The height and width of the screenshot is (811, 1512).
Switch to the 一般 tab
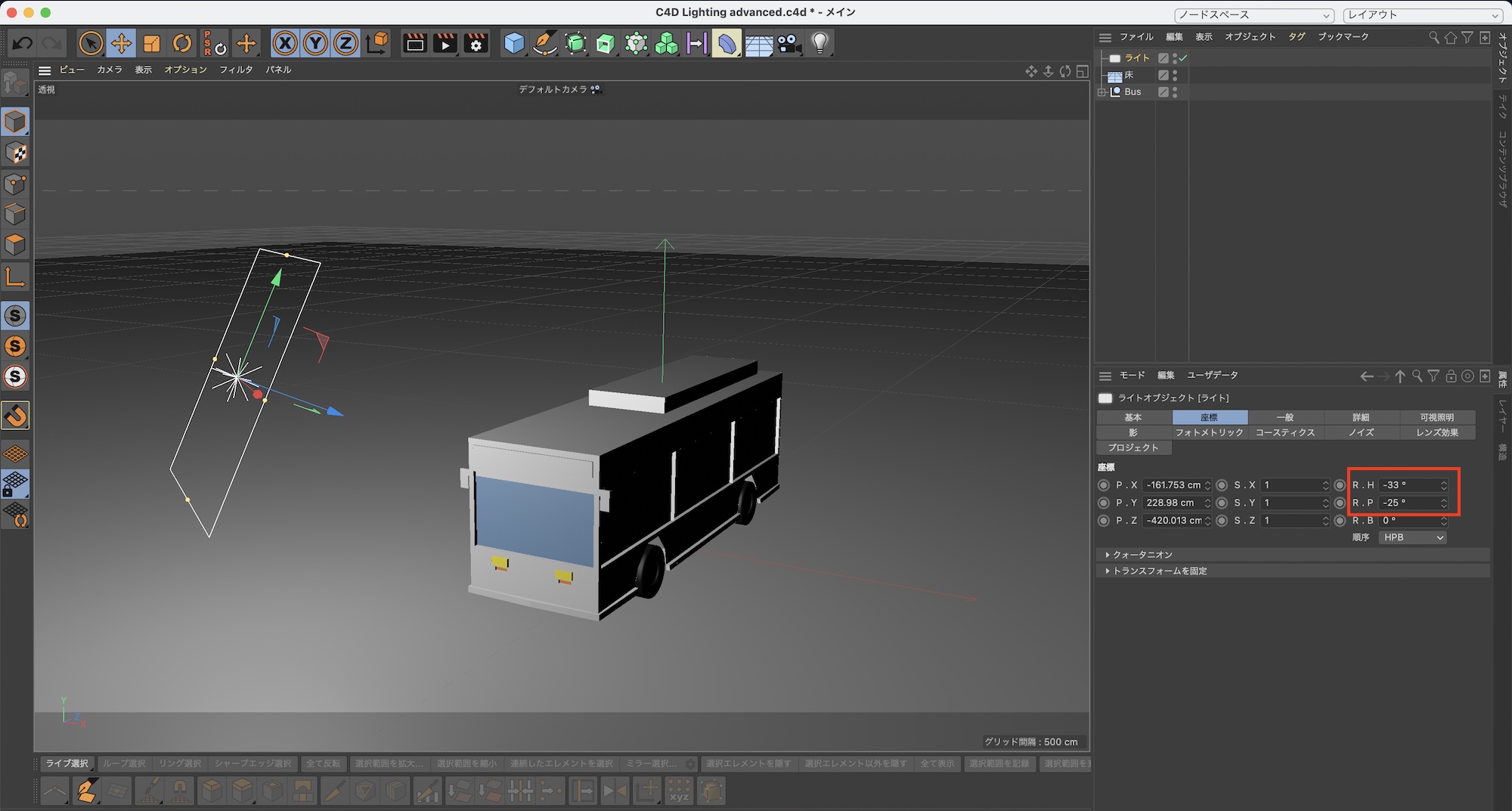tap(1285, 417)
